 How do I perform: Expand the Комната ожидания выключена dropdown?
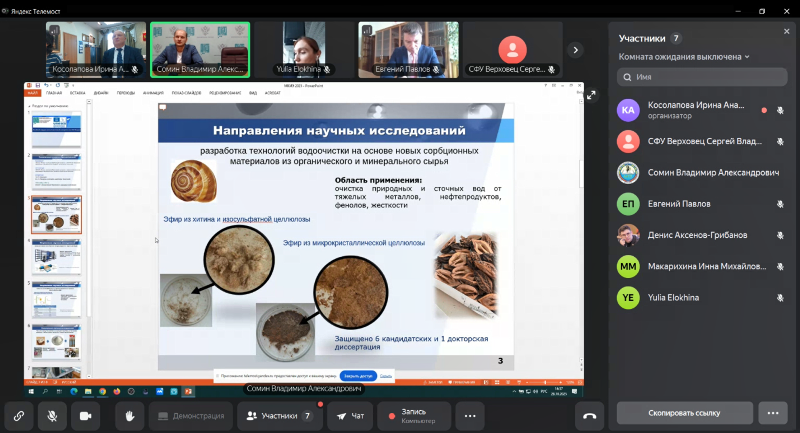(x=684, y=57)
